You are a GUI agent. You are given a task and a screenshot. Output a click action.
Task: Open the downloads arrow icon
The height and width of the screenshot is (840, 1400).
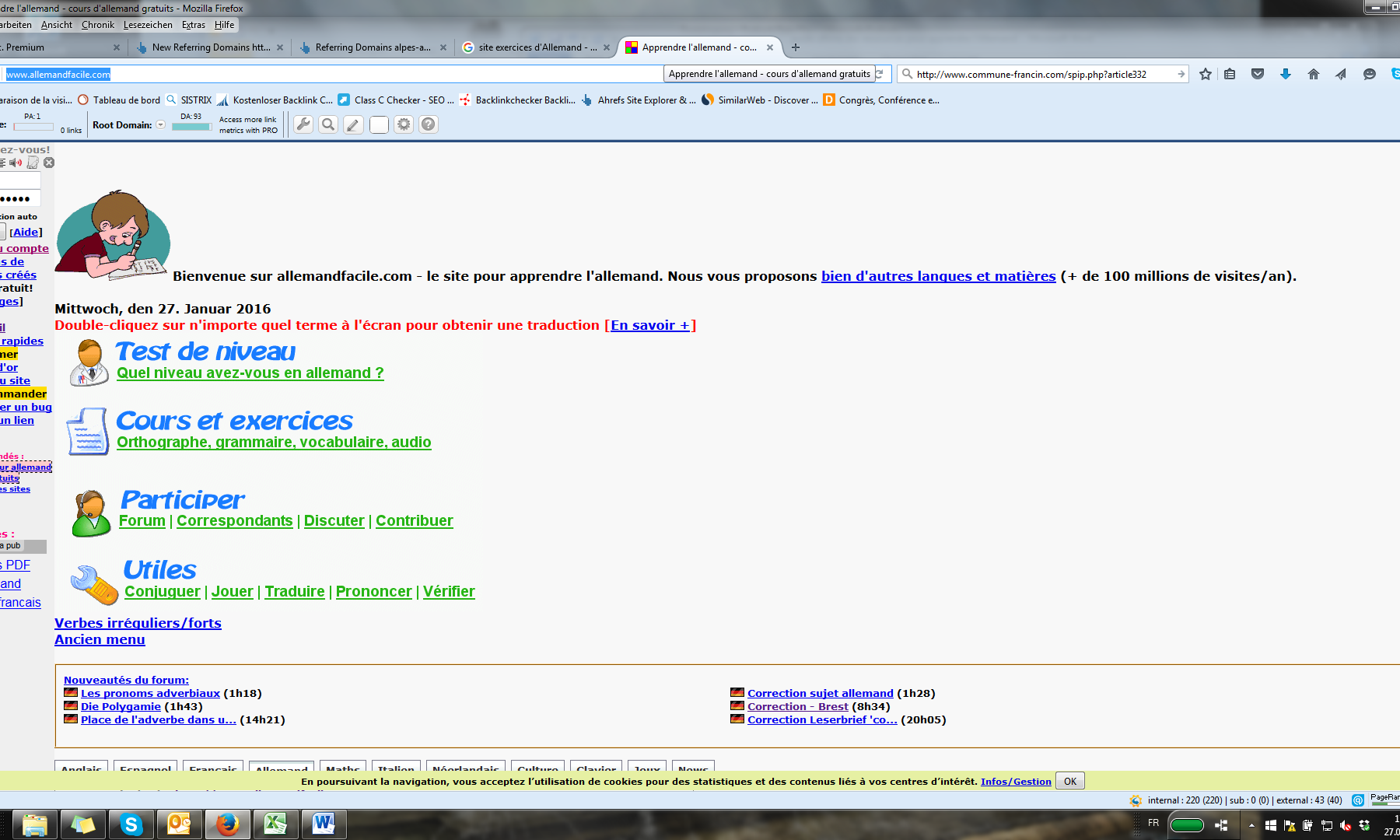tap(1286, 74)
